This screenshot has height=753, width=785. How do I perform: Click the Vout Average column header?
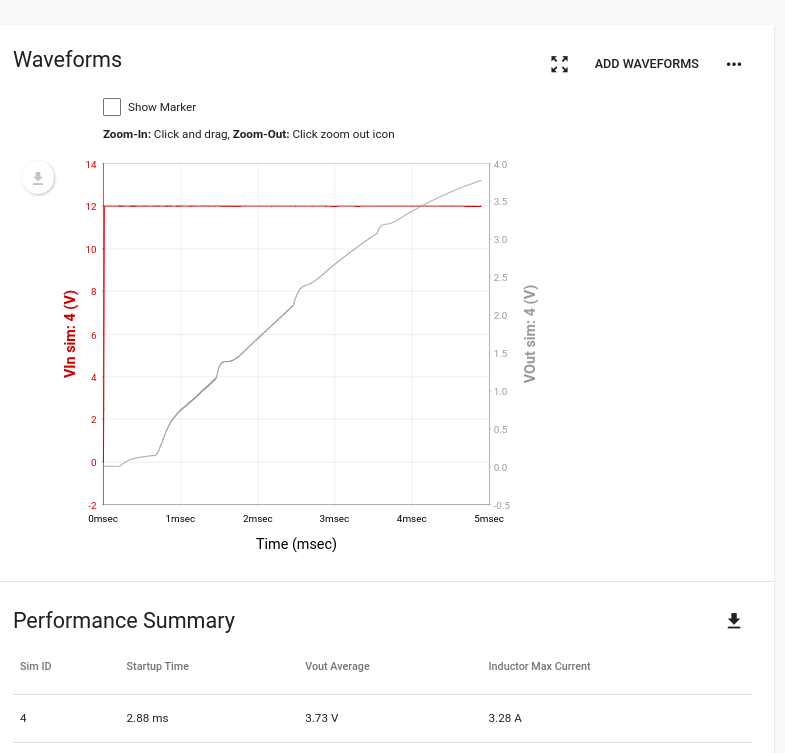pos(337,666)
